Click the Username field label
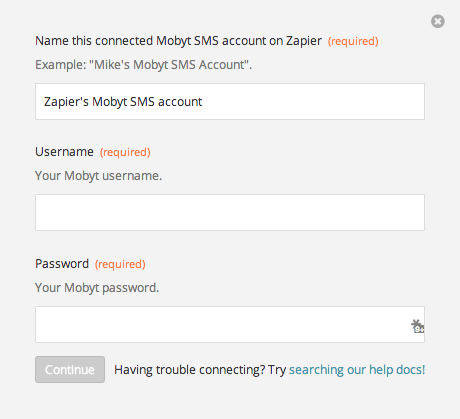The width and height of the screenshot is (460, 419). tap(64, 152)
